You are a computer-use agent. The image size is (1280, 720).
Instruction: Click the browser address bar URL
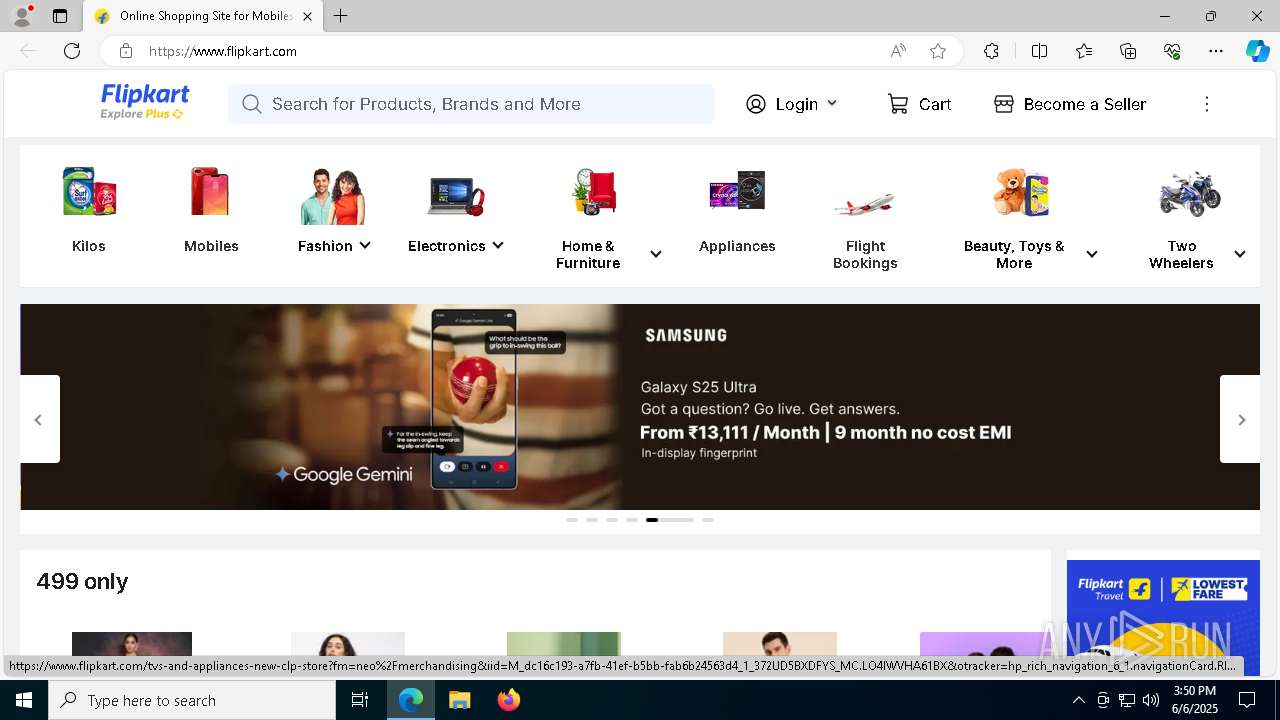point(223,51)
